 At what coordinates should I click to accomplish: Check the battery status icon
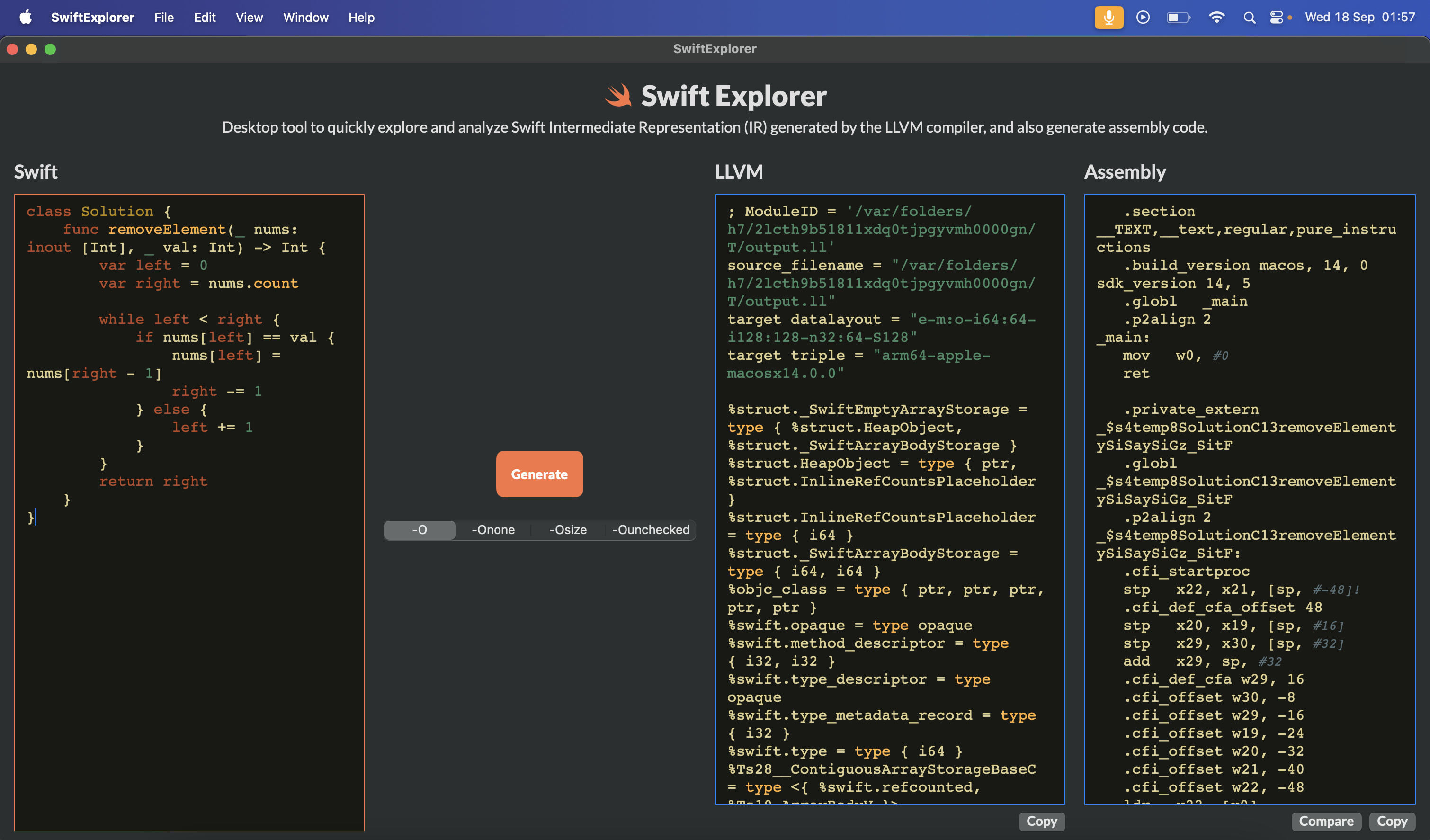pyautogui.click(x=1178, y=17)
